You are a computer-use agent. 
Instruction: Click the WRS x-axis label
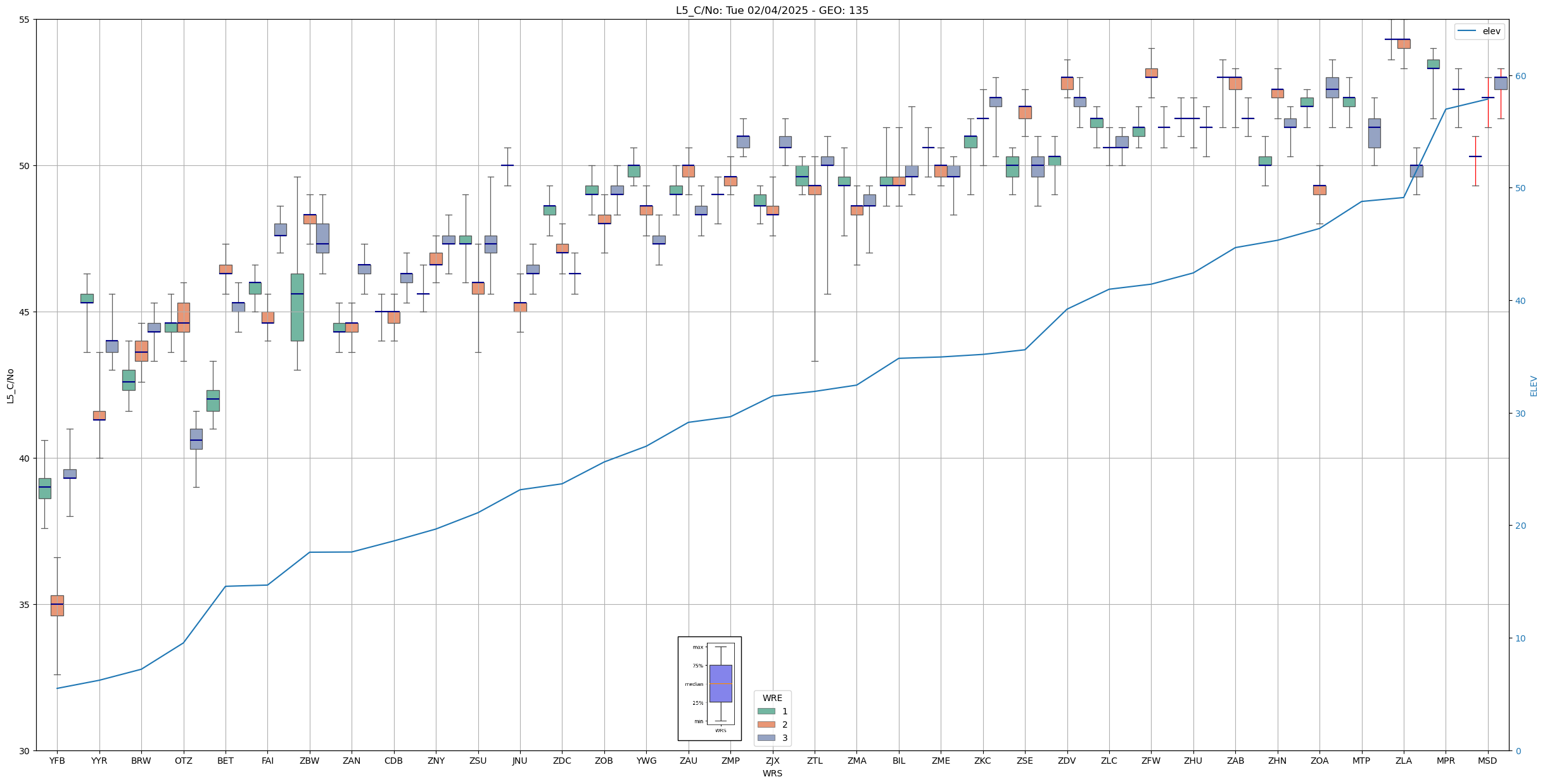pyautogui.click(x=772, y=773)
